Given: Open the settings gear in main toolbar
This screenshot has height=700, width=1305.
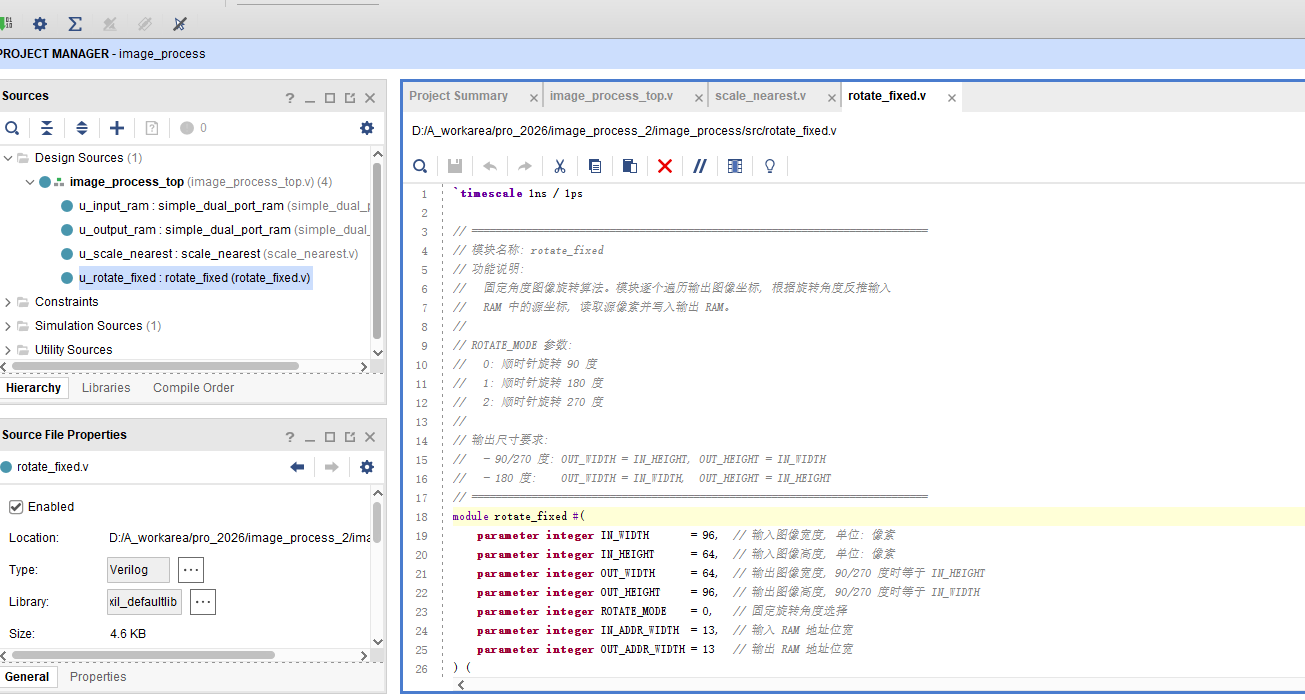Looking at the screenshot, I should click(x=40, y=24).
